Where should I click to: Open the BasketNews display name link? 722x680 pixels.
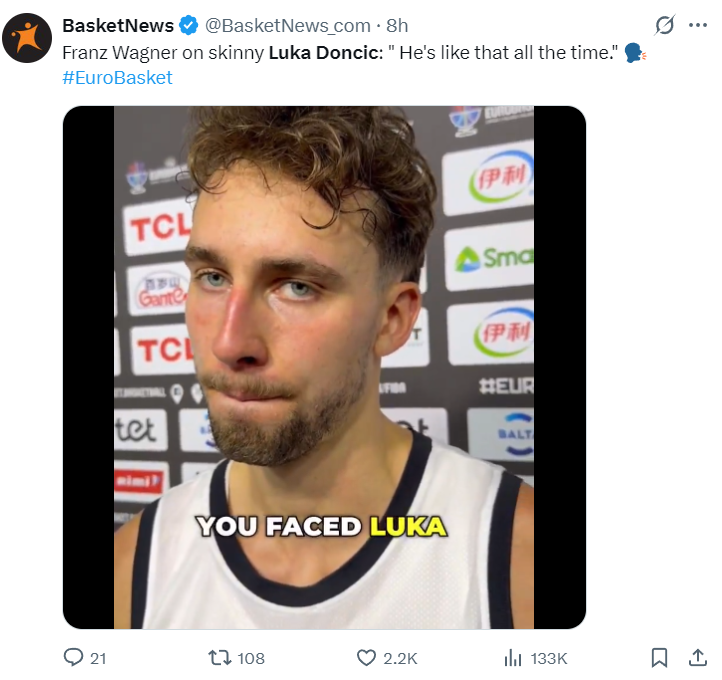point(118,25)
